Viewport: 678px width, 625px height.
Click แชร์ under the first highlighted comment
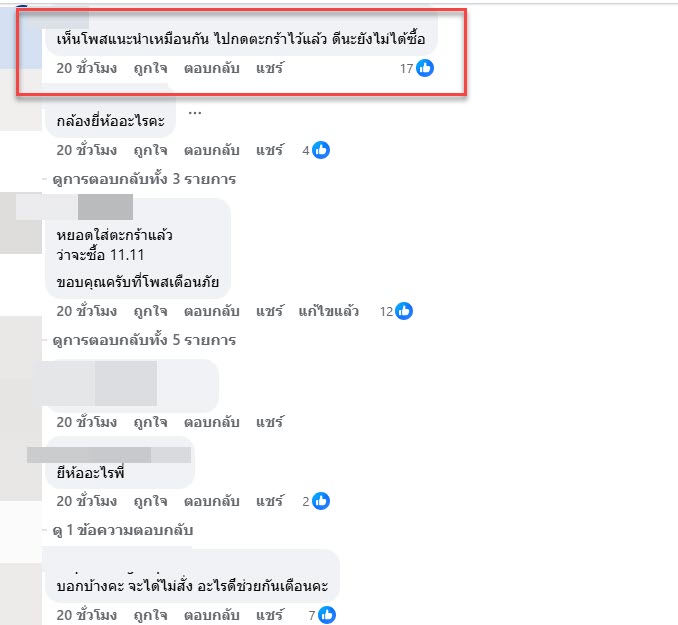(270, 68)
